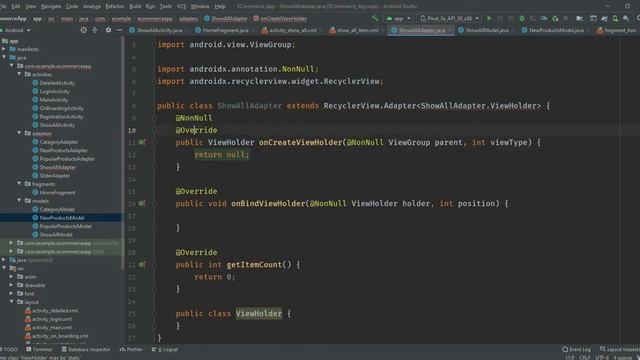
Task: Click ShowAllAdapter in the breadcrumb bar
Action: click(x=226, y=18)
